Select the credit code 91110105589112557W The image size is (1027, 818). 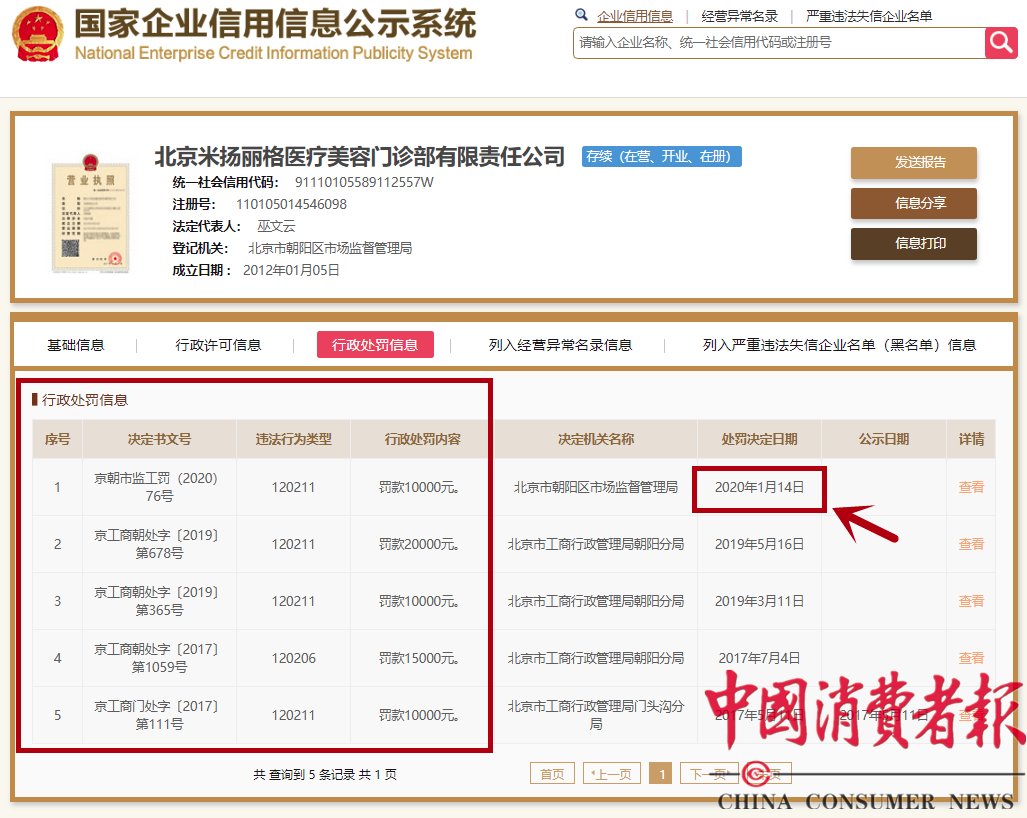pos(364,182)
